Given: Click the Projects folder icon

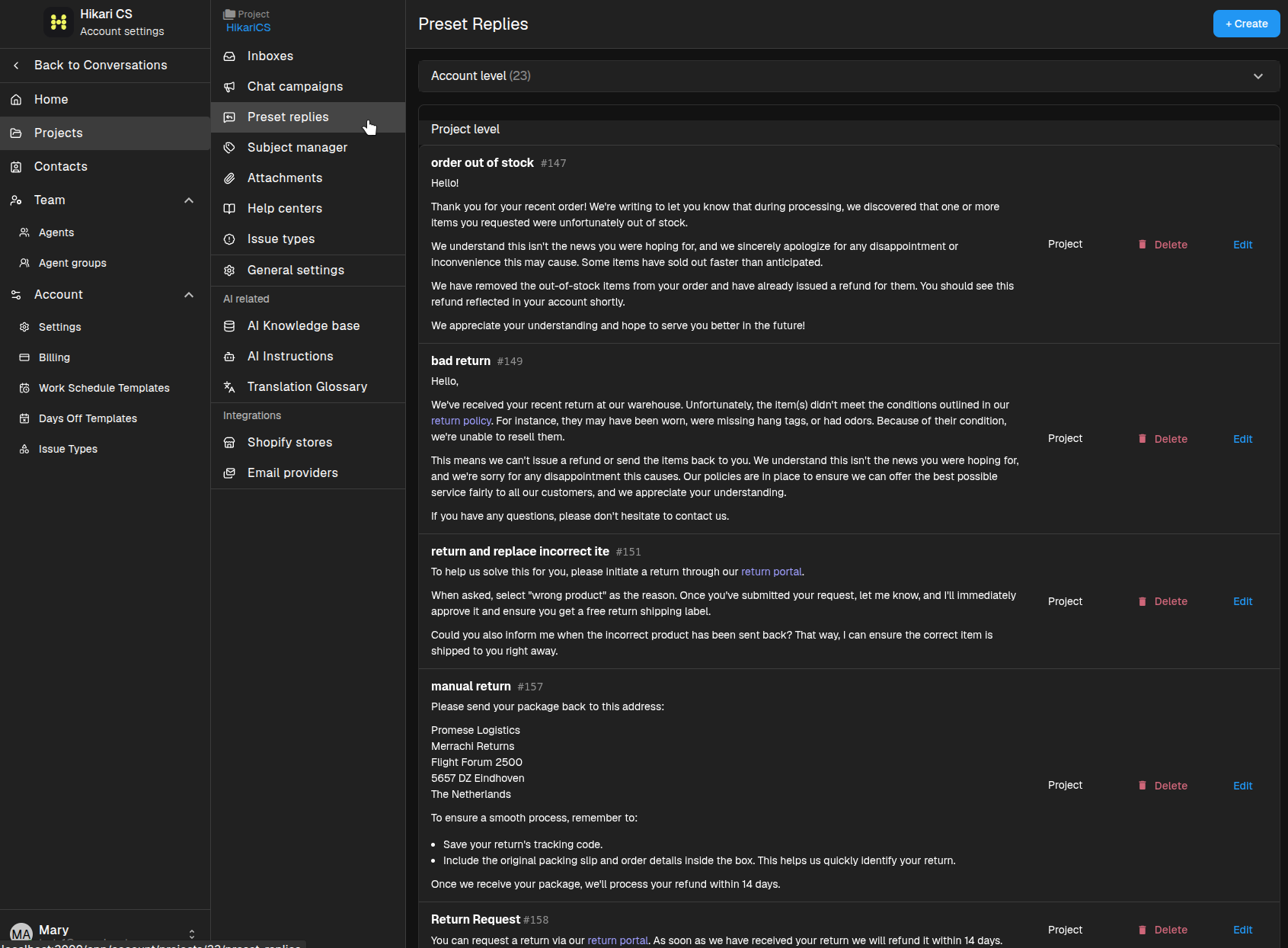Looking at the screenshot, I should coord(16,133).
